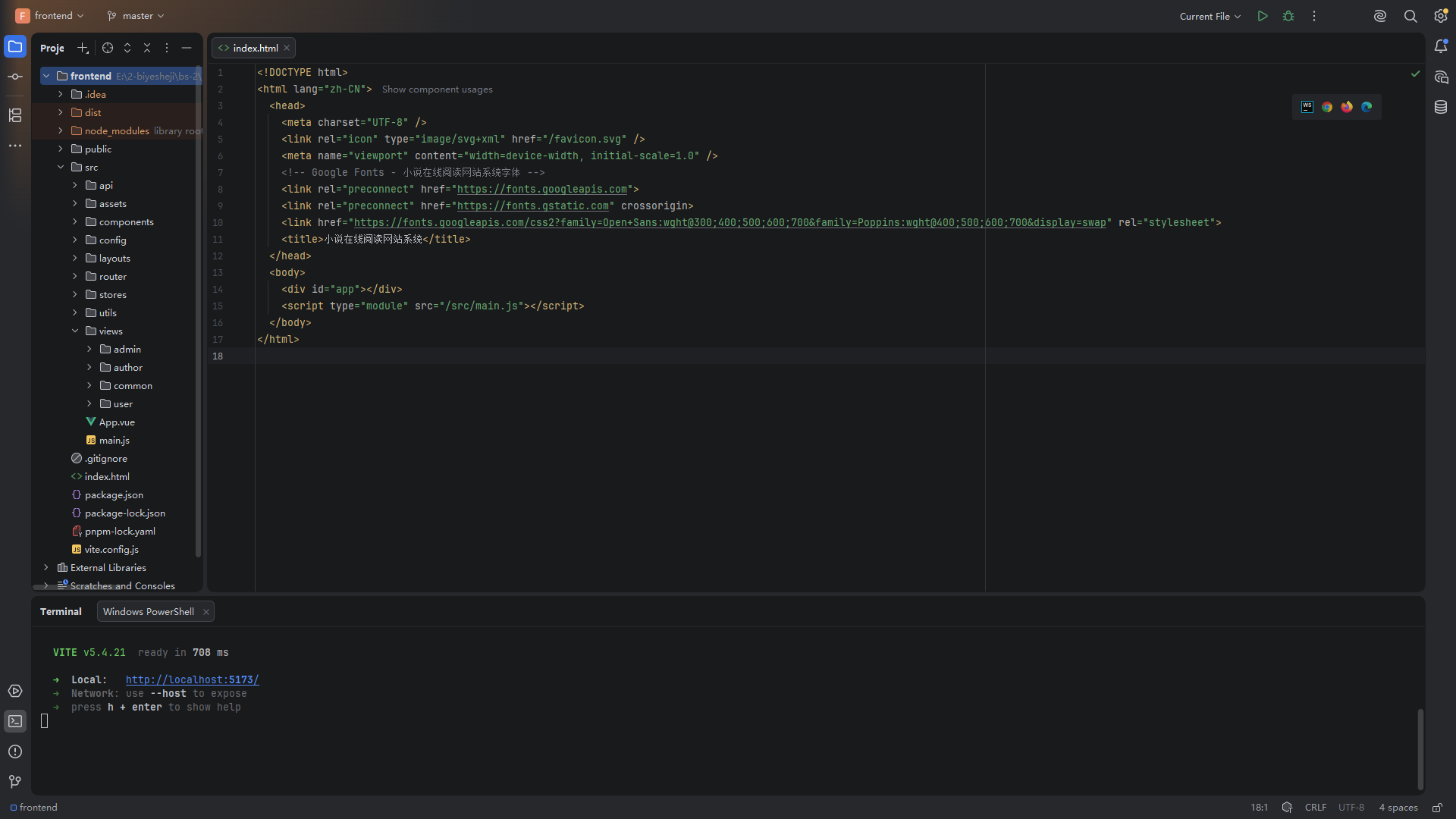The height and width of the screenshot is (819, 1456).
Task: Open Current File run configuration dropdown
Action: tap(1210, 16)
